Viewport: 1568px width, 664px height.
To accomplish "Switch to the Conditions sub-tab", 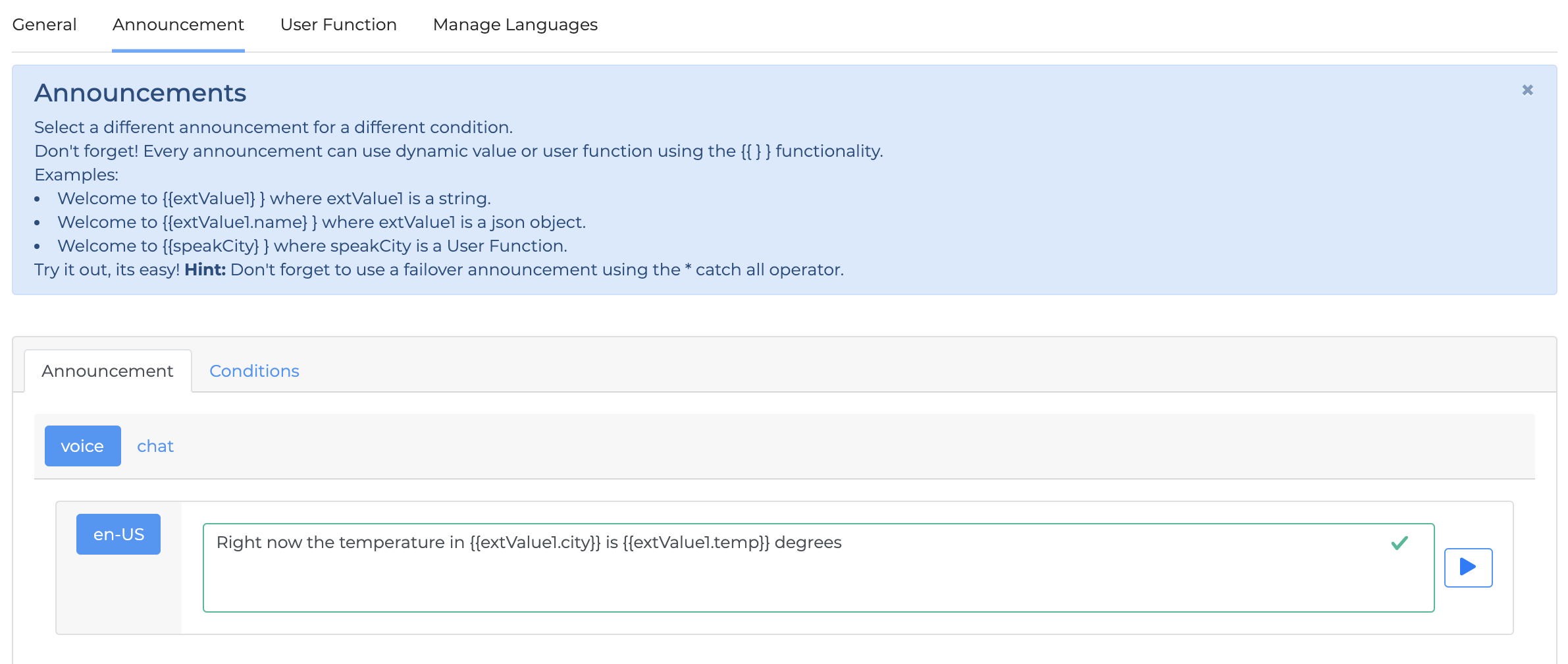I will (x=254, y=372).
